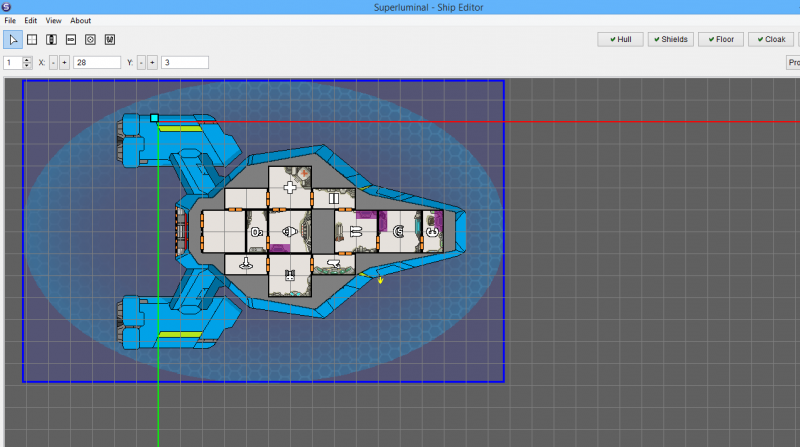Screen dimensions: 800x447
Task: Toggle Floor visibility
Action: (x=721, y=39)
